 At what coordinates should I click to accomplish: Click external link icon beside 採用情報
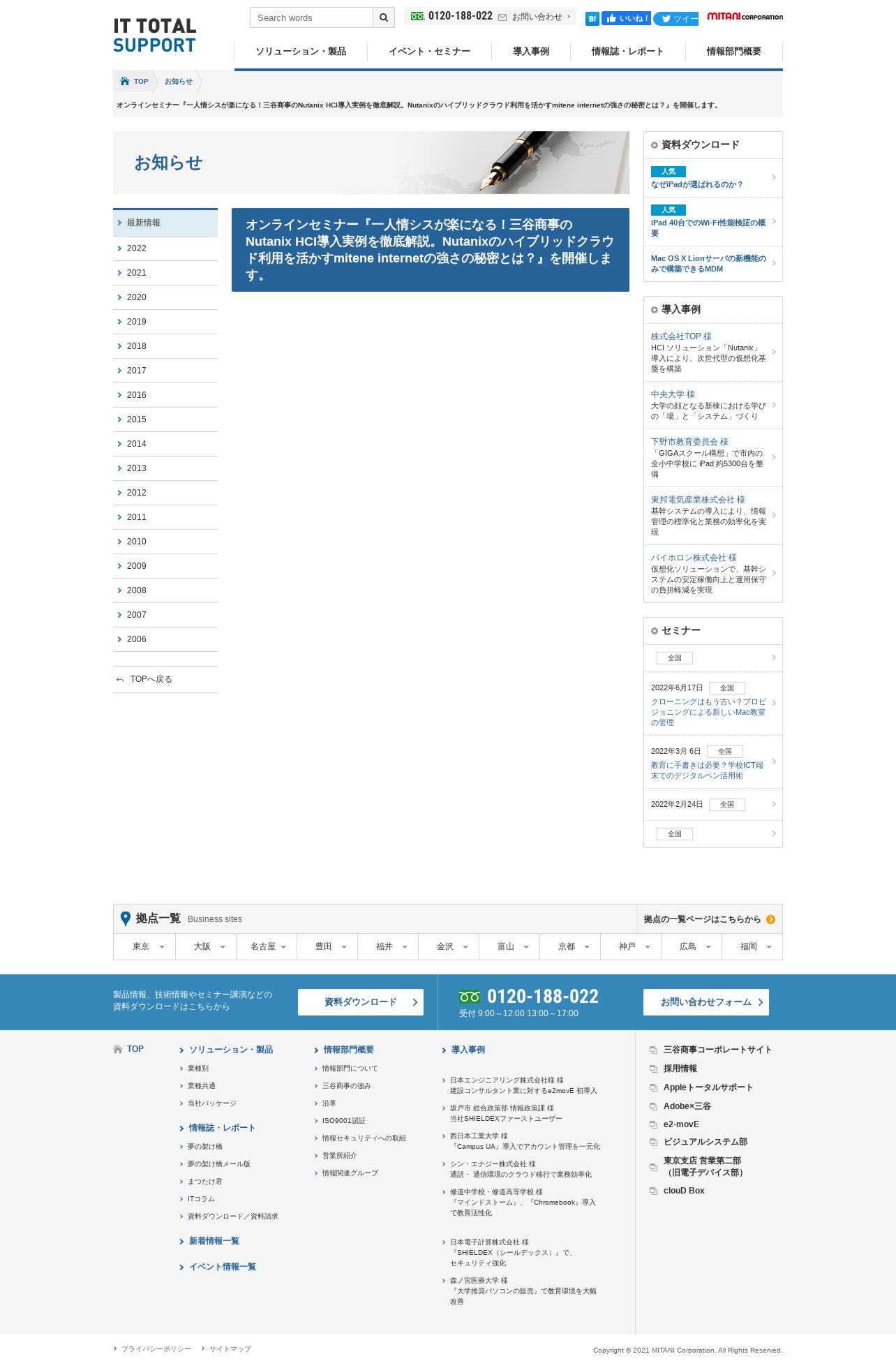coord(653,1069)
